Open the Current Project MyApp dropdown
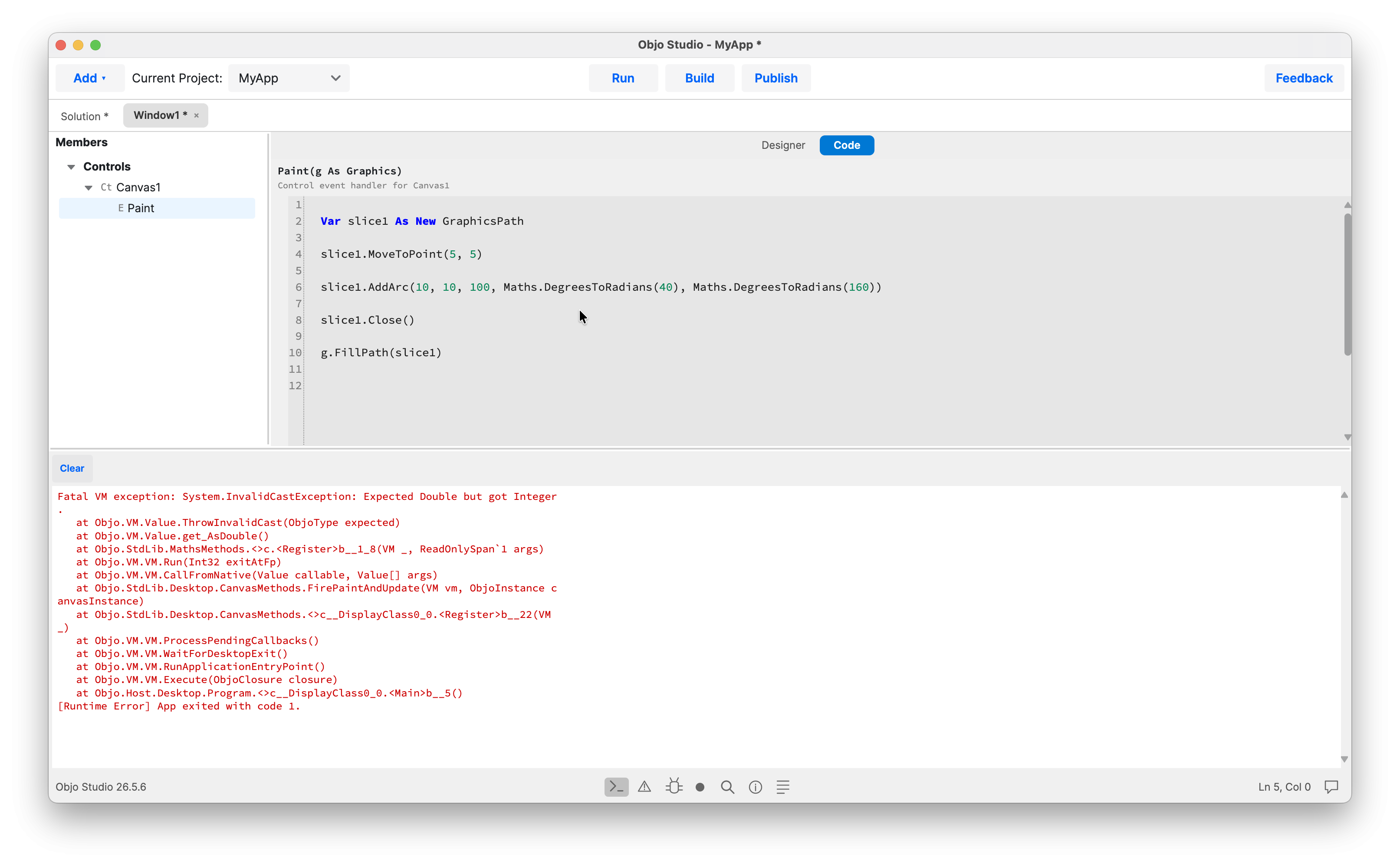The width and height of the screenshot is (1400, 867). point(289,78)
